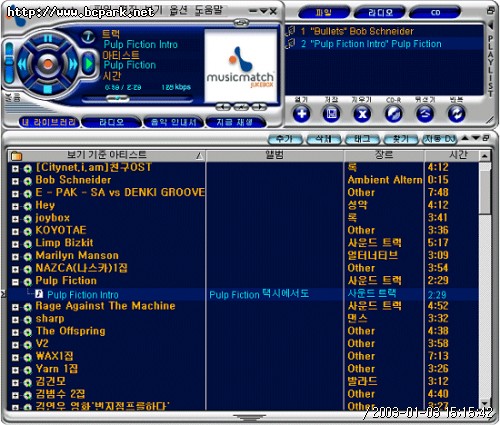Viewport: 500px width, 425px height.
Task: Click the note icon of playlist entry Bullets
Action: tap(291, 31)
